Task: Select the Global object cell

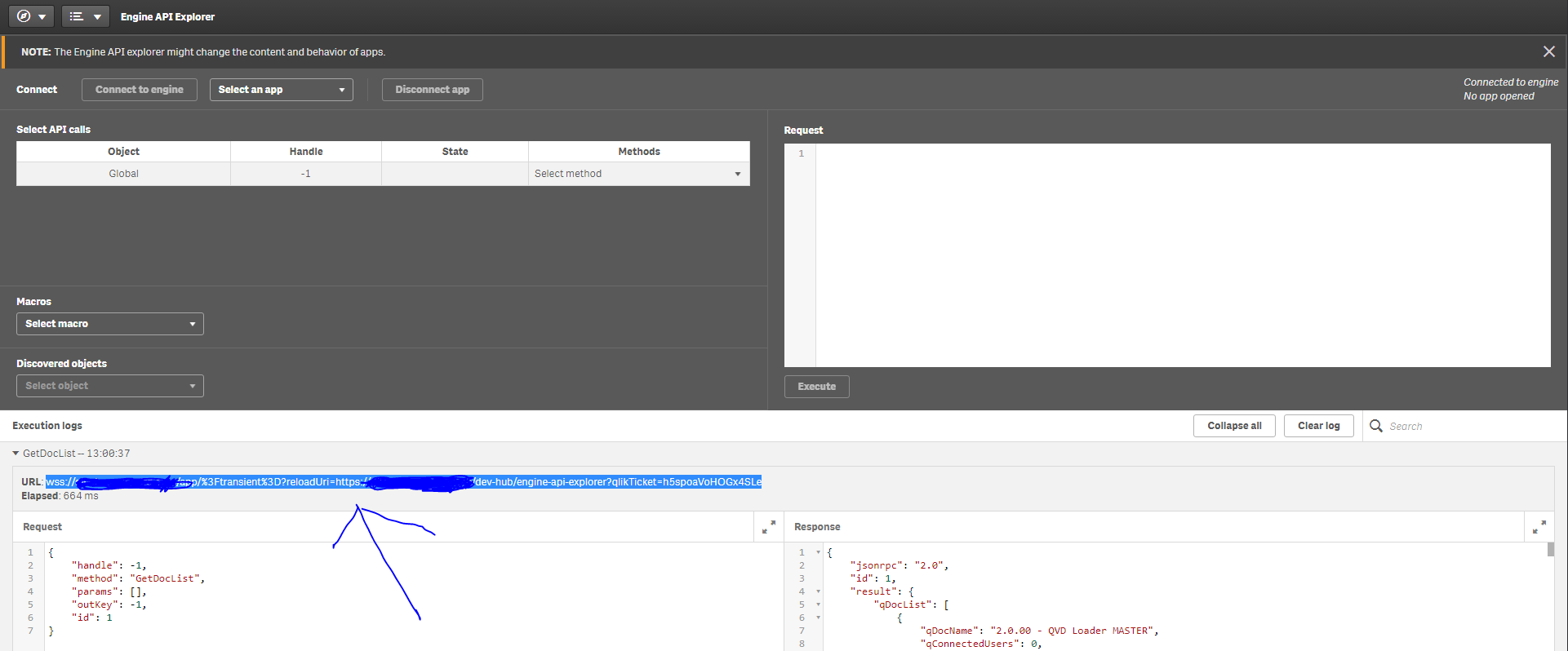Action: (x=123, y=174)
